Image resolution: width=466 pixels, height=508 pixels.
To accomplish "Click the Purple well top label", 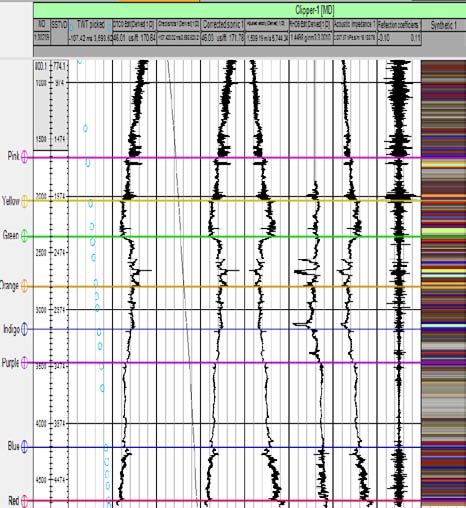I will 10,363.
